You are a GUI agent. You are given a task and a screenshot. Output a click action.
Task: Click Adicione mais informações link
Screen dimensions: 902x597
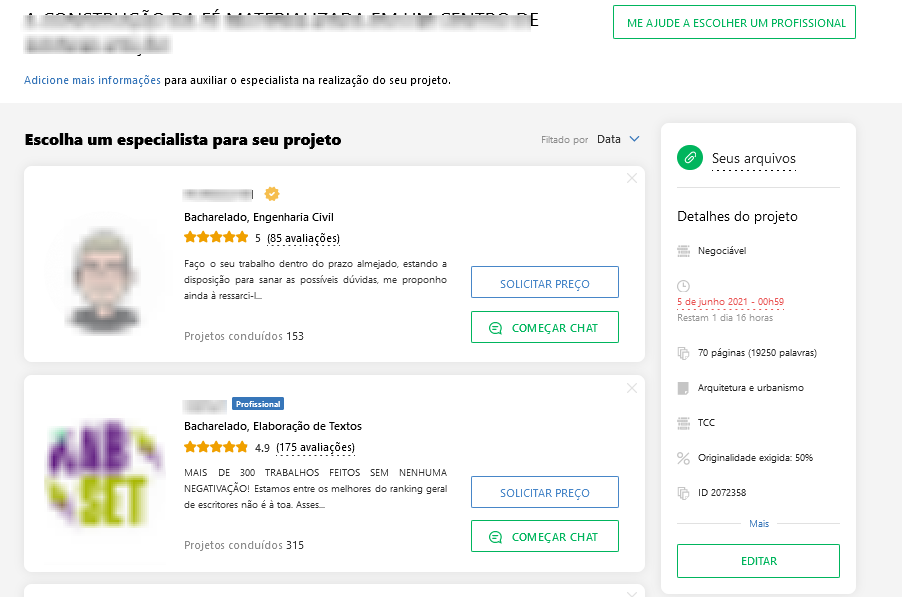(92, 80)
